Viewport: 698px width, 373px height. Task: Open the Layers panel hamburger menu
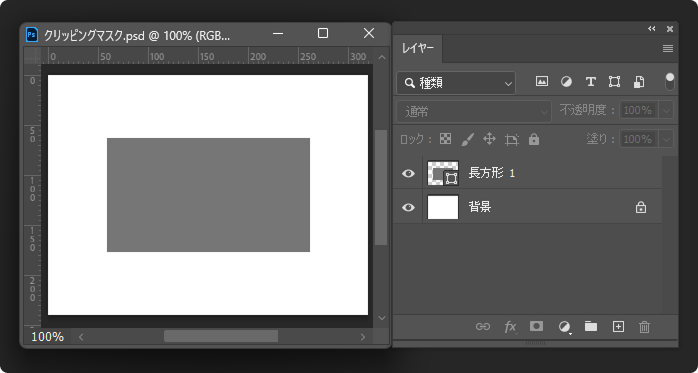(668, 49)
